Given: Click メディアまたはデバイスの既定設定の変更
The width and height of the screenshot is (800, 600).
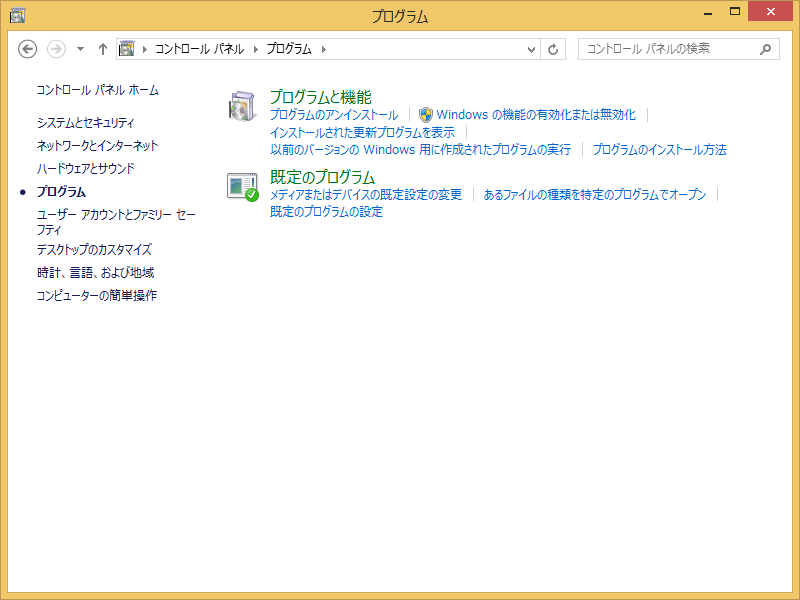Looking at the screenshot, I should pos(366,195).
